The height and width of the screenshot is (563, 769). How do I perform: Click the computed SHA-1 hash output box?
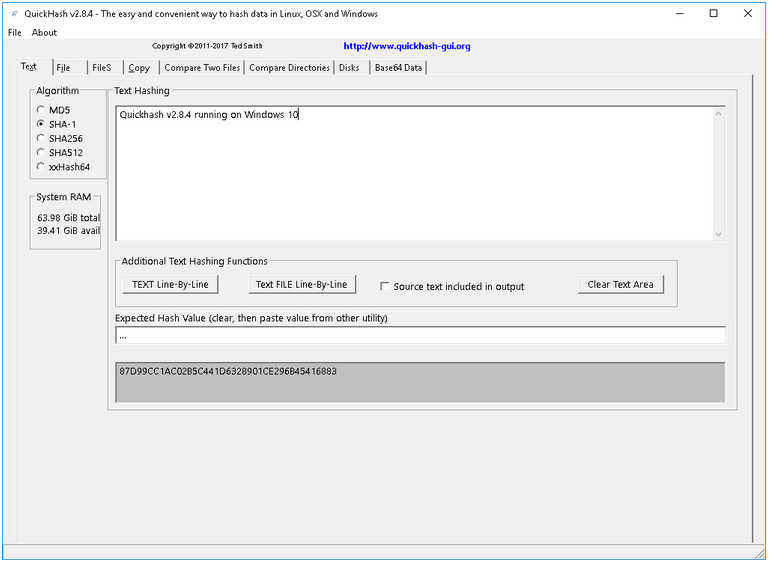tap(420, 383)
